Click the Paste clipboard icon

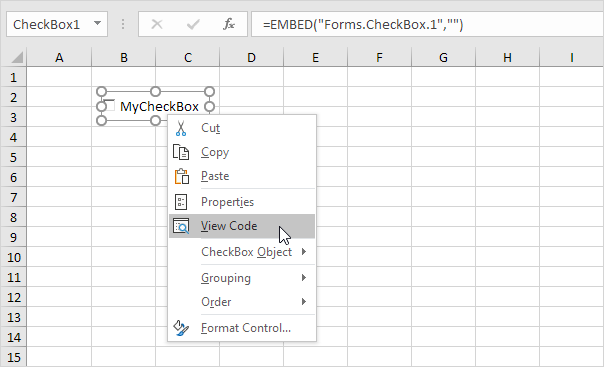182,176
